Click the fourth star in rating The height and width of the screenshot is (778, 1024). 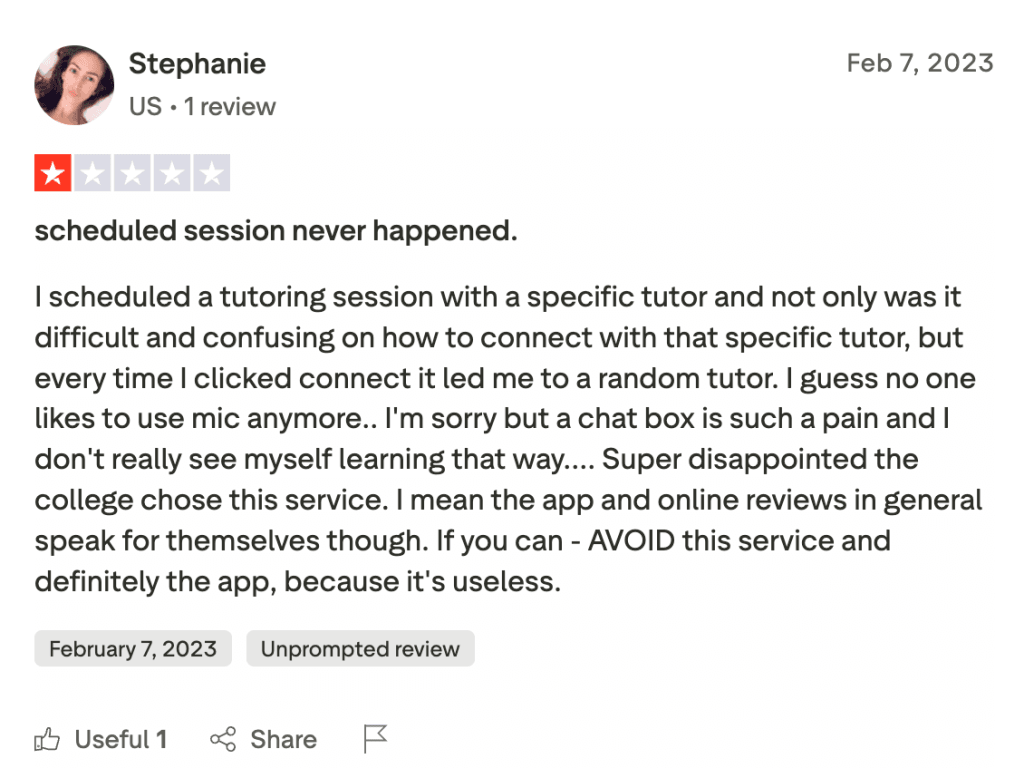pyautogui.click(x=172, y=172)
